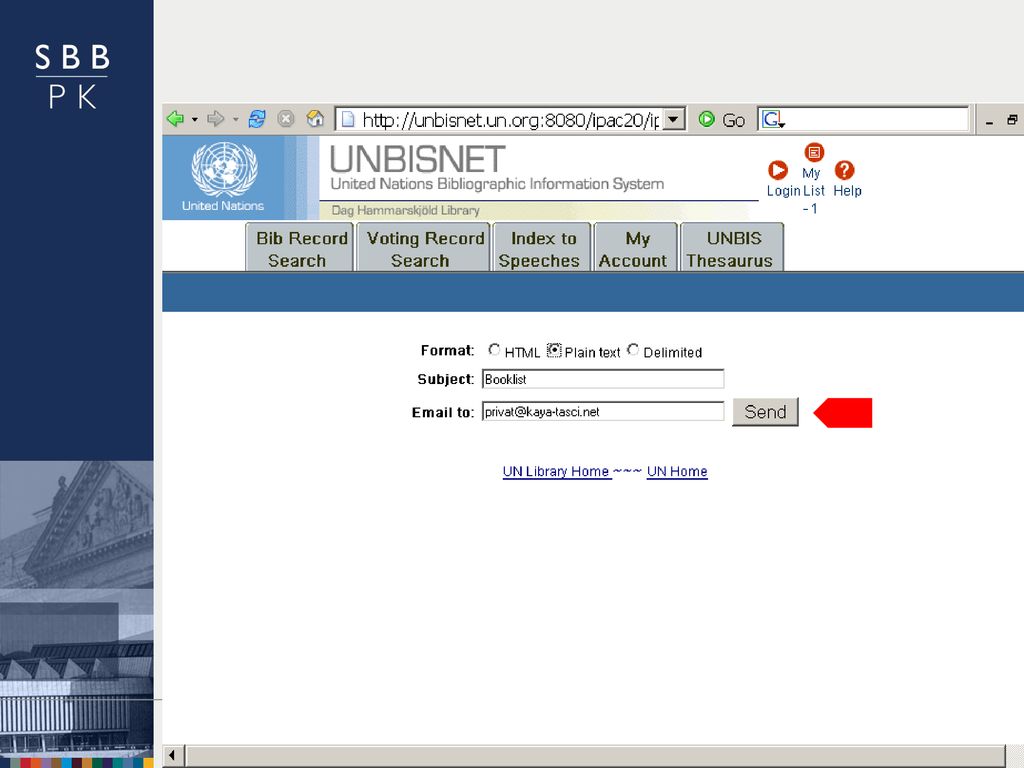1024x768 pixels.
Task: Click the UNBISNET title heading
Action: click(417, 159)
